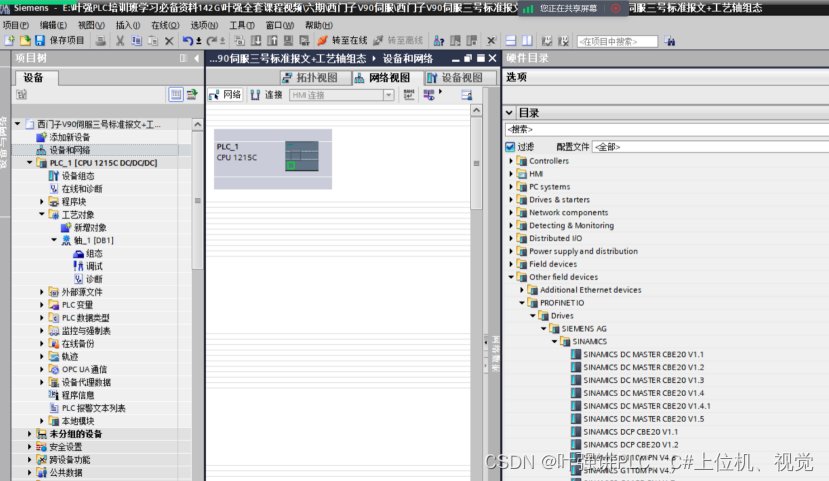
Task: Click the catalog 搜索 search field
Action: pyautogui.click(x=667, y=129)
